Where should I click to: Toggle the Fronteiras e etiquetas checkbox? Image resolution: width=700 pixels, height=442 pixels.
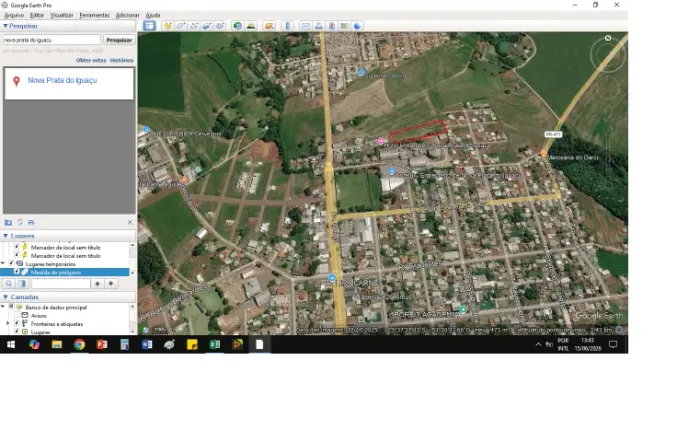point(17,324)
